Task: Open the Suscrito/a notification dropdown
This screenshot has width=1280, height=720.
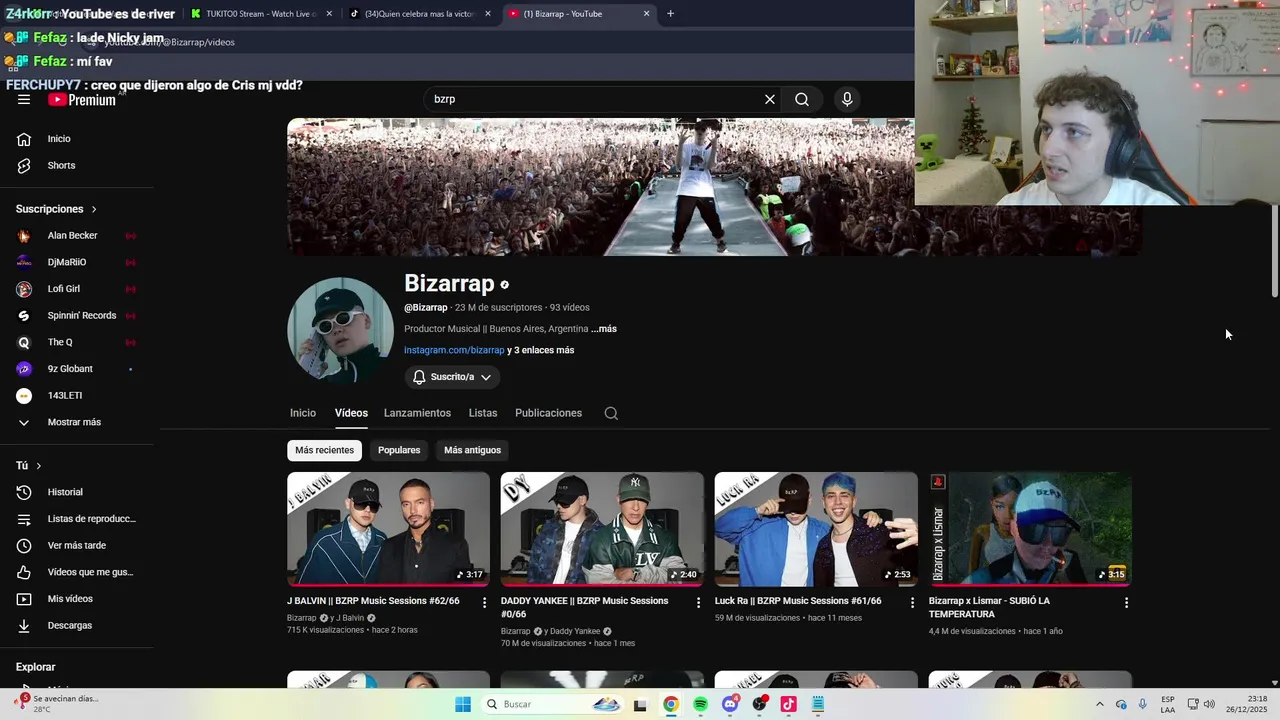Action: [x=452, y=377]
